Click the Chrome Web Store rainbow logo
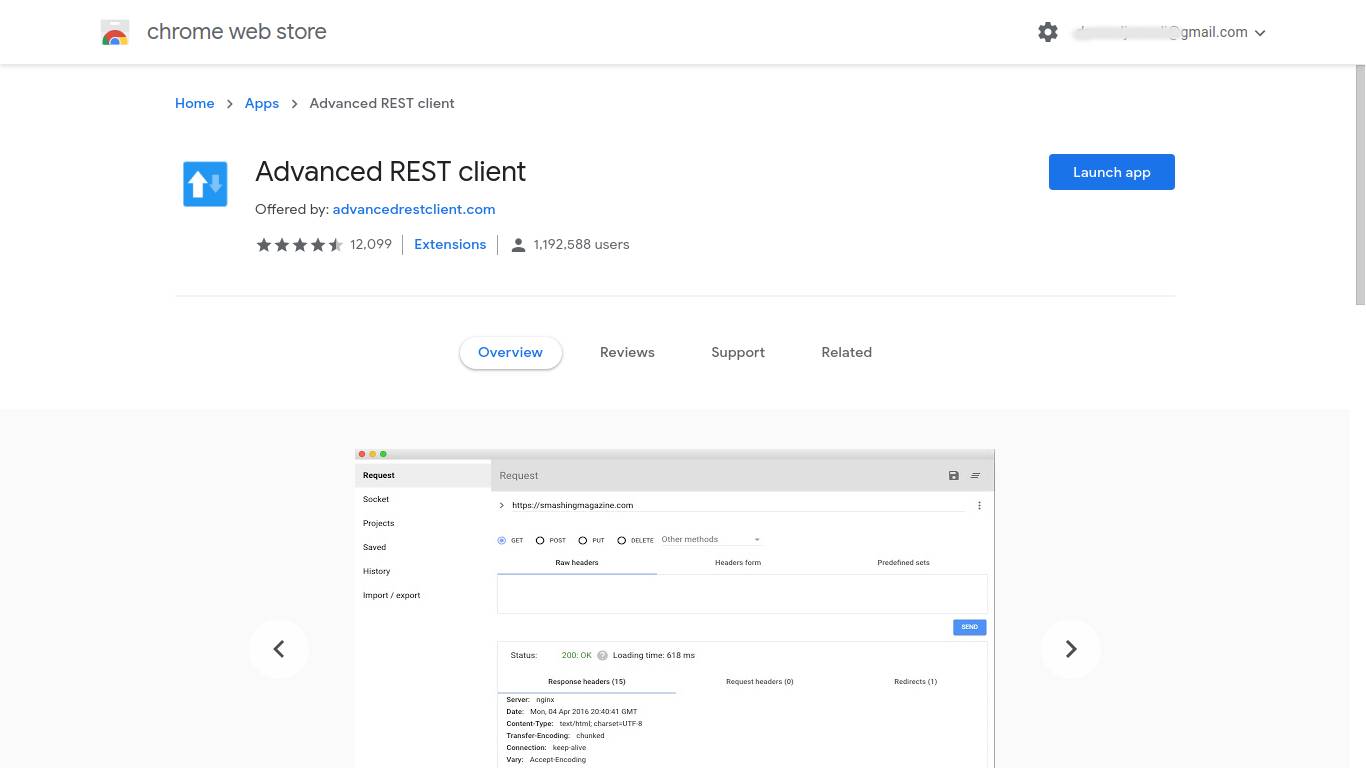Viewport: 1366px width, 768px height. (115, 32)
